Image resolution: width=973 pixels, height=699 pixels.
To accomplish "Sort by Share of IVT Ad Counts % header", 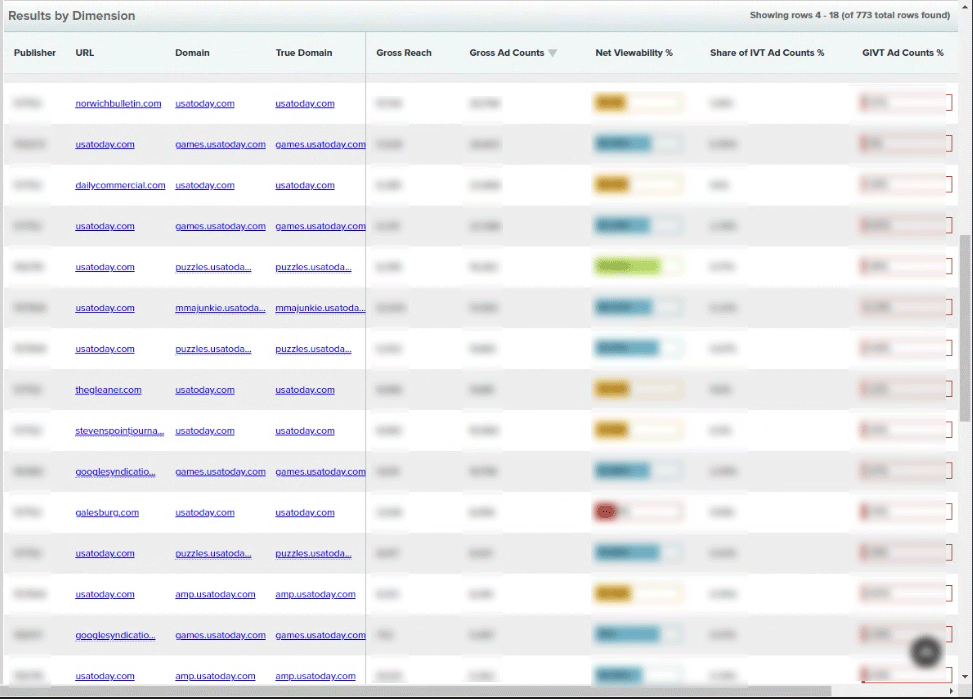I will [767, 53].
